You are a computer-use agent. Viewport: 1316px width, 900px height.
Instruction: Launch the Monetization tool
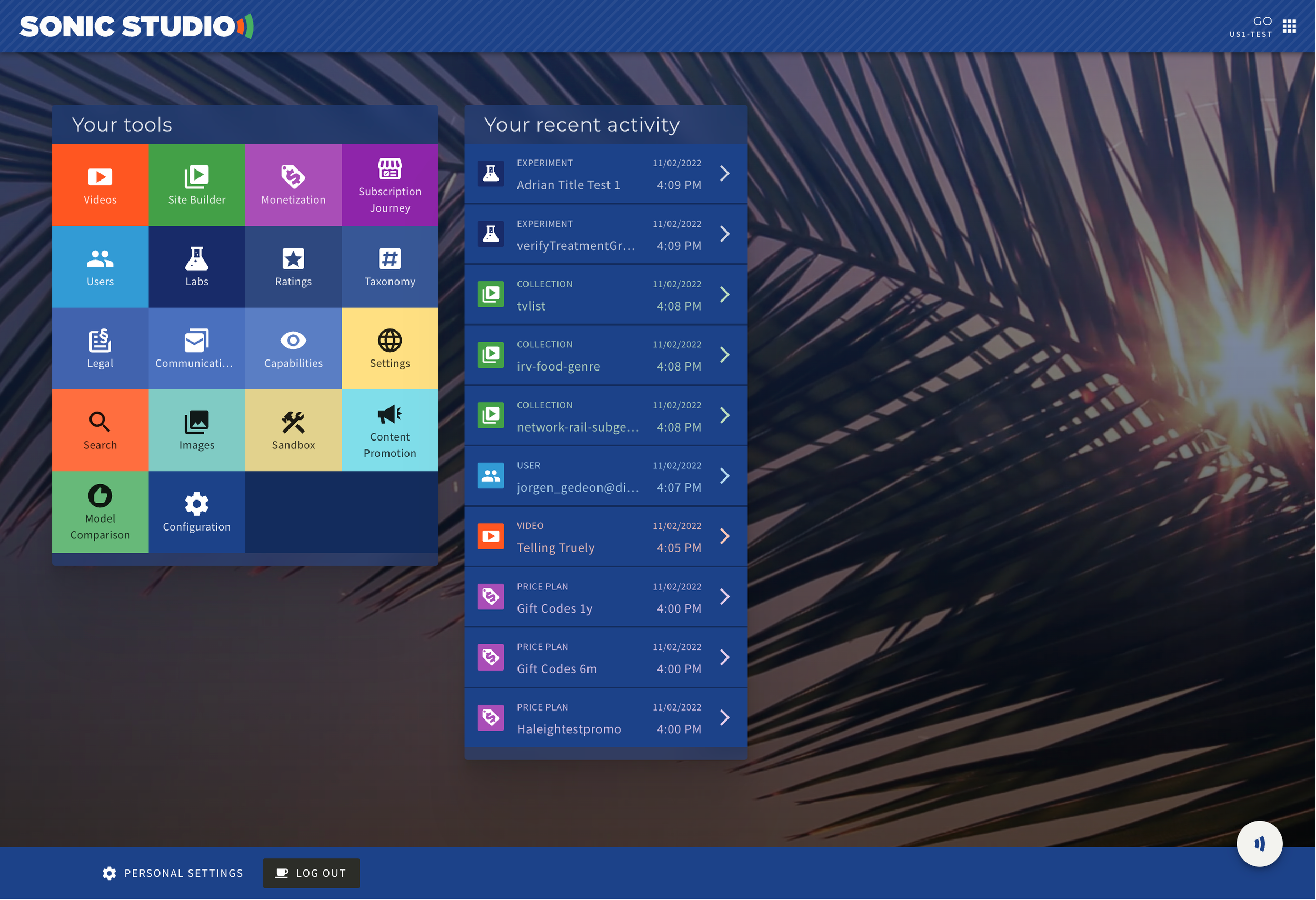point(293,185)
